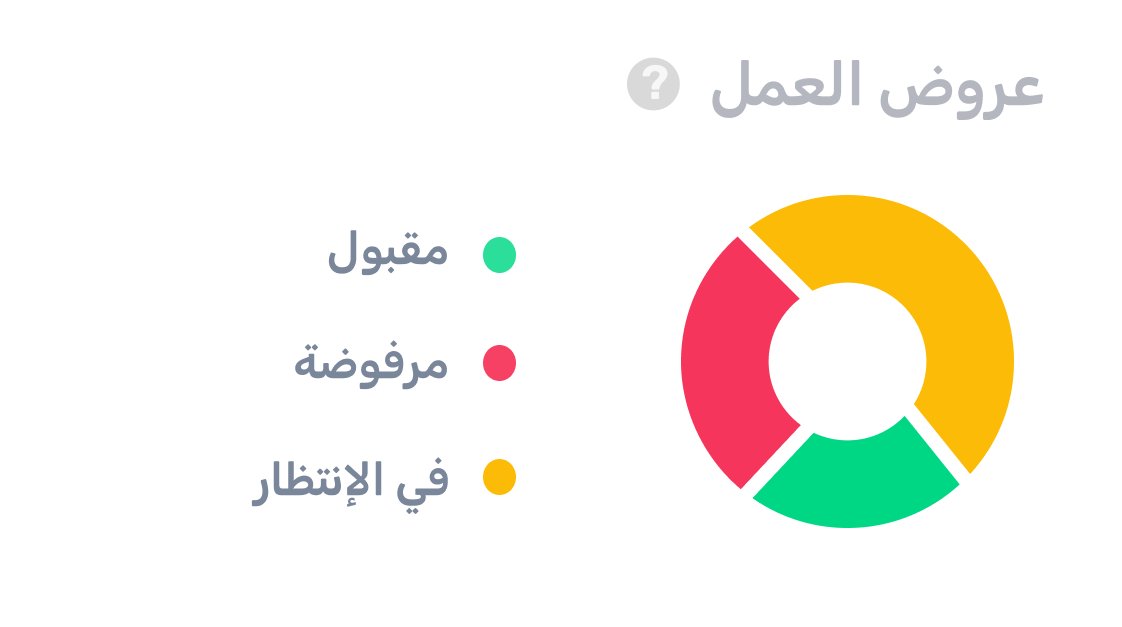The width and height of the screenshot is (1122, 627).
Task: Click the gap between yellow and green segments
Action: (939, 442)
